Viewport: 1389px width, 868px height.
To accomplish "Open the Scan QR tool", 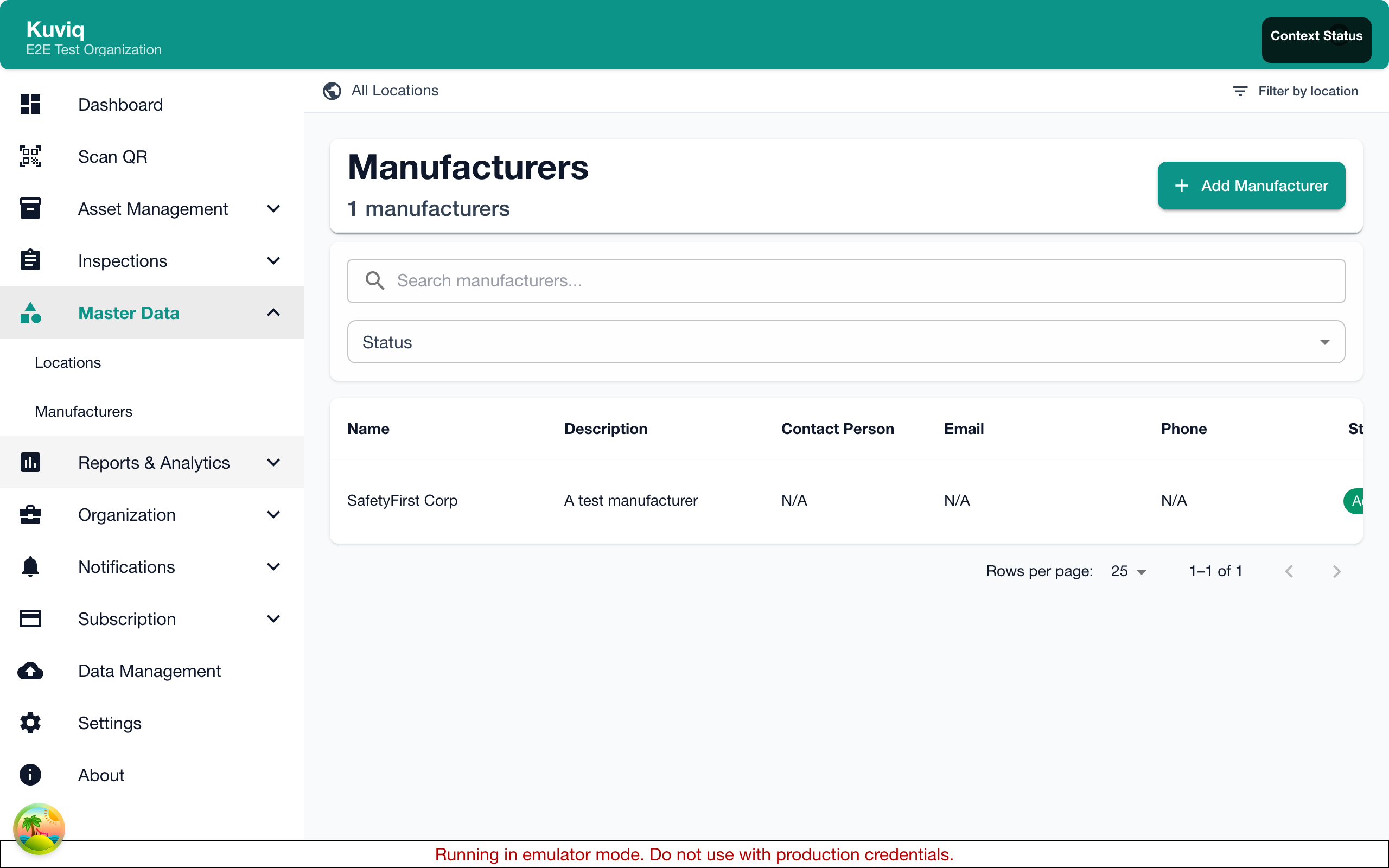I will [x=112, y=156].
